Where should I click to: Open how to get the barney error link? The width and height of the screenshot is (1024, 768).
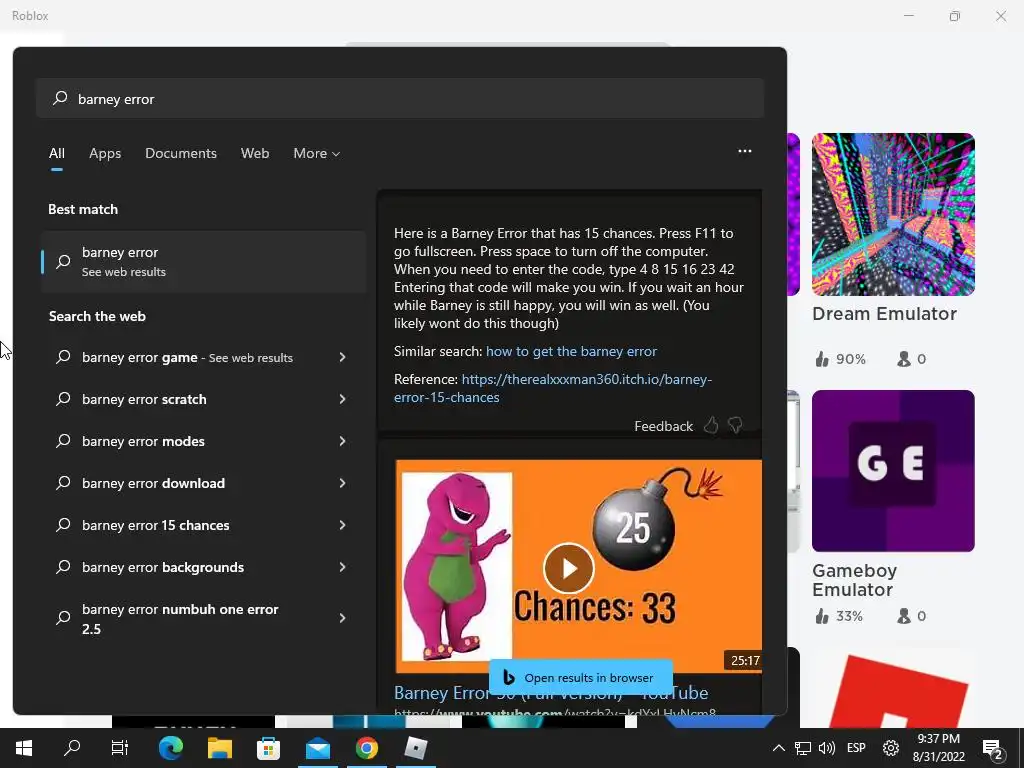[571, 351]
